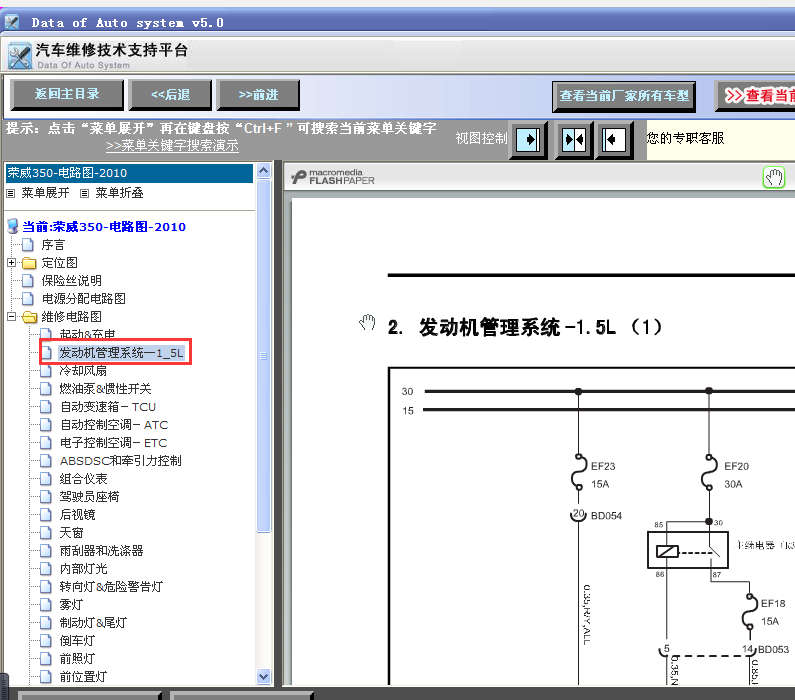
Task: Open 冷却风扇 diagram
Action: (83, 371)
